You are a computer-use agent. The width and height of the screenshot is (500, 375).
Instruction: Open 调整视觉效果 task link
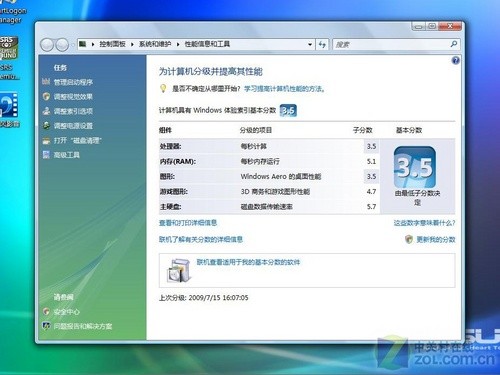73,97
